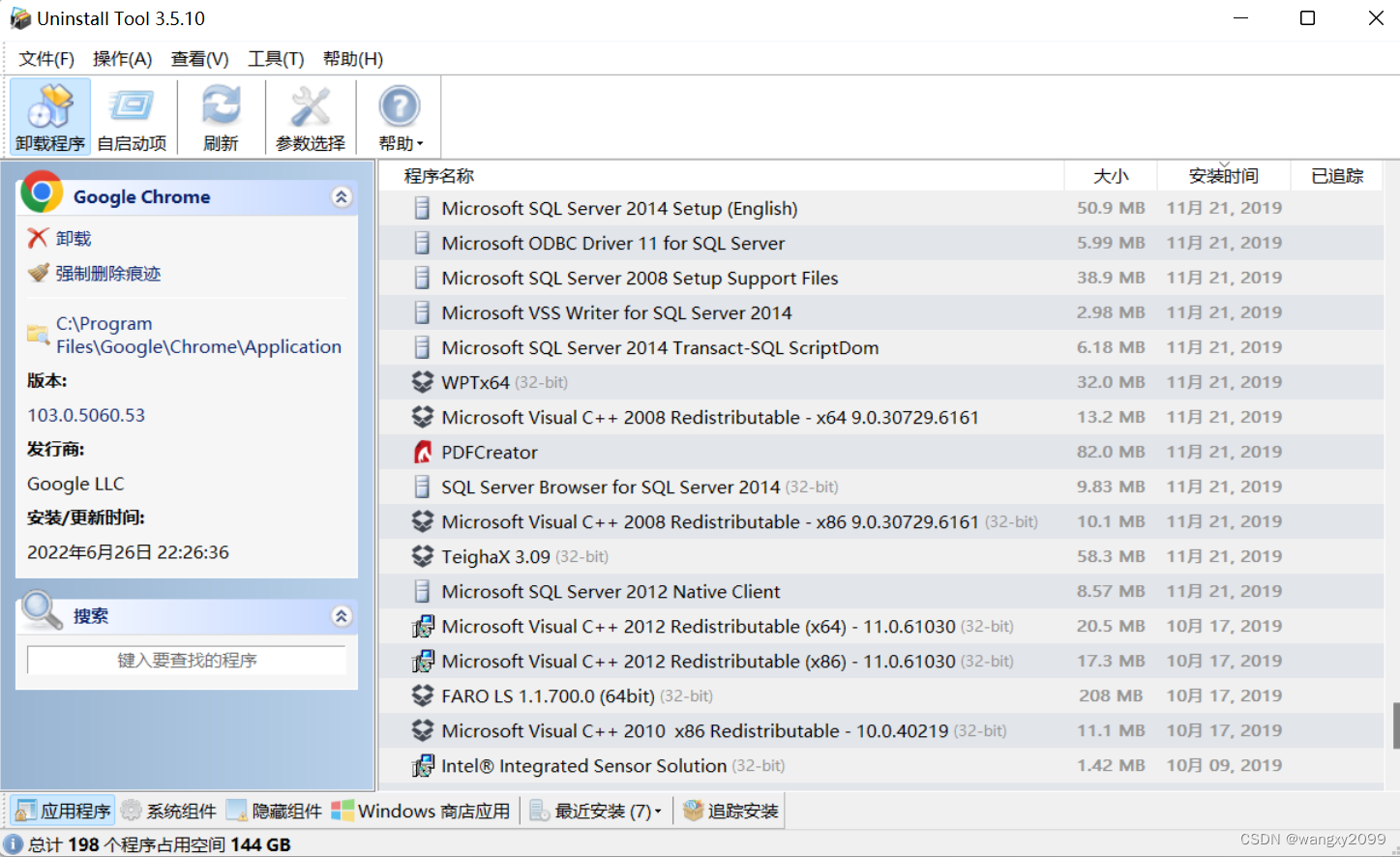The width and height of the screenshot is (1400, 857).
Task: Open the View (查看) menu
Action: [200, 59]
